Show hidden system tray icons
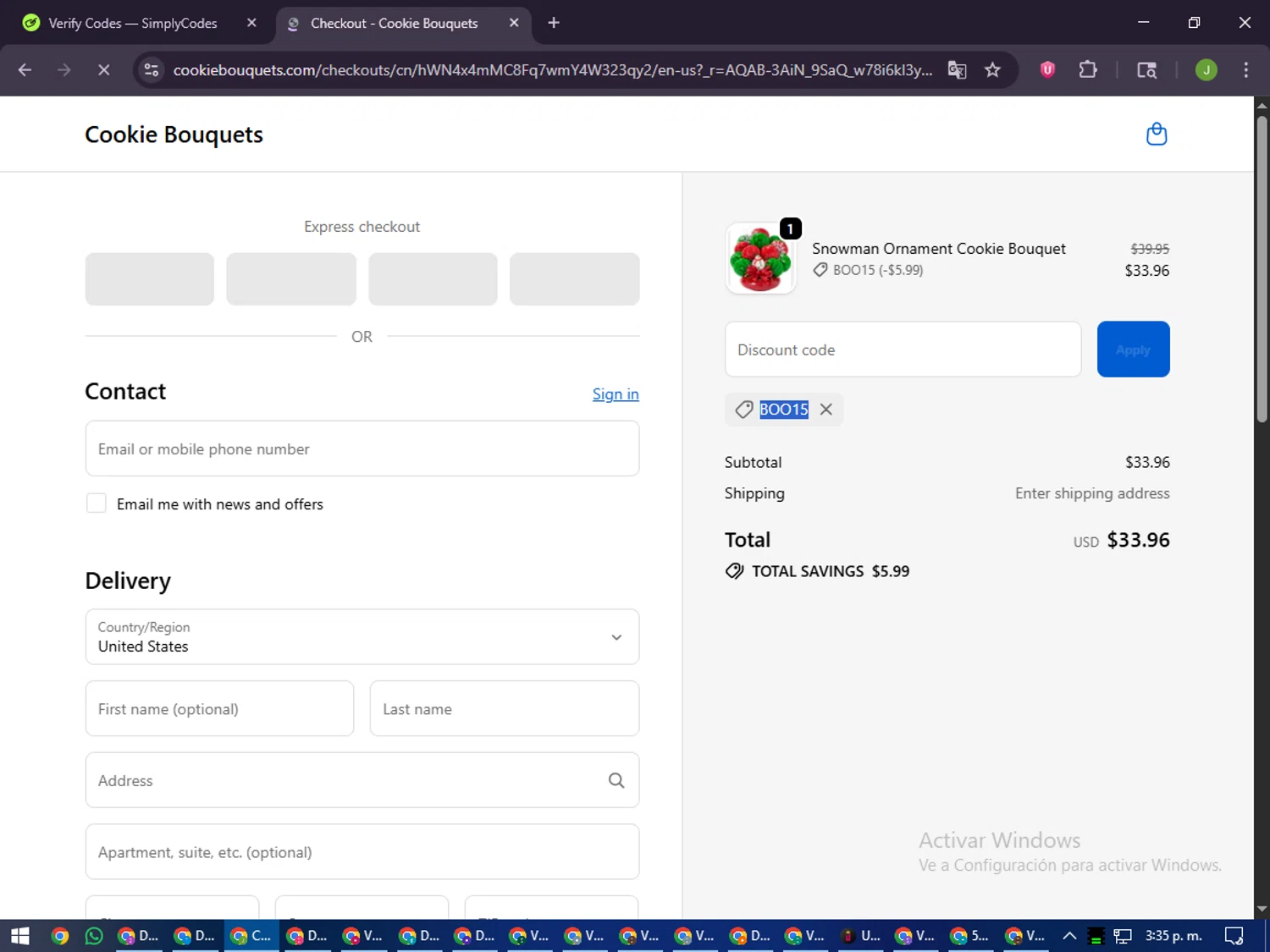Image resolution: width=1270 pixels, height=952 pixels. click(x=1069, y=936)
